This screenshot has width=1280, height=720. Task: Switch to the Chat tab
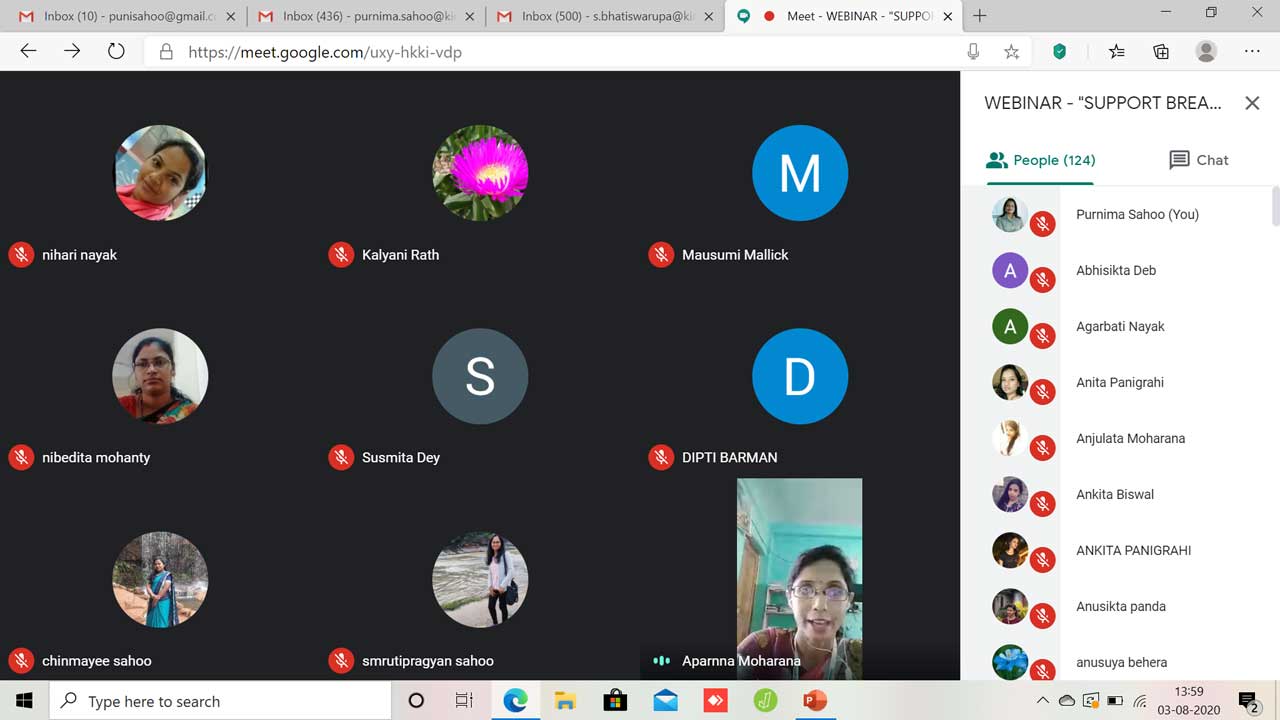tap(1198, 160)
